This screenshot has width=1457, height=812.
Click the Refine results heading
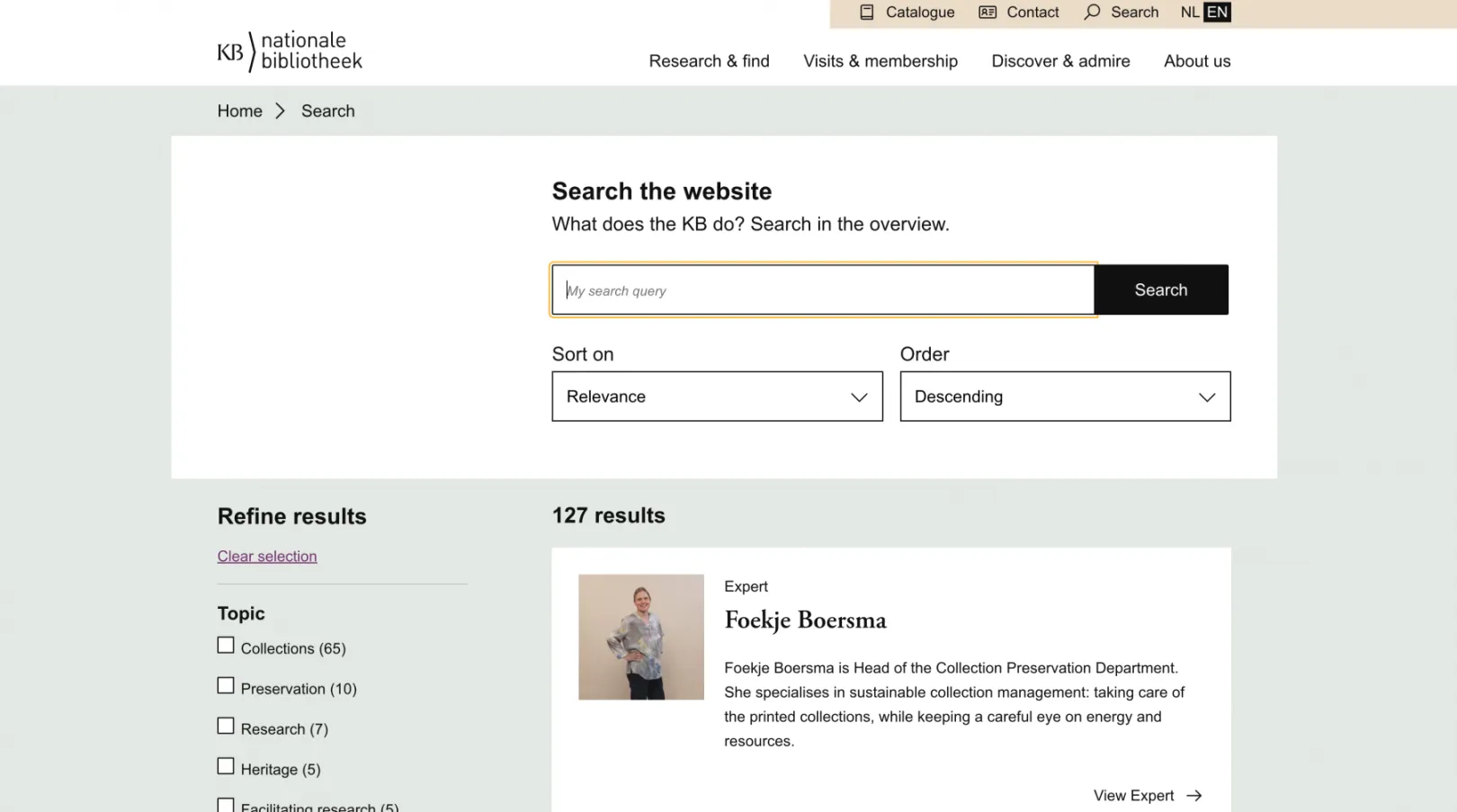[x=292, y=516]
